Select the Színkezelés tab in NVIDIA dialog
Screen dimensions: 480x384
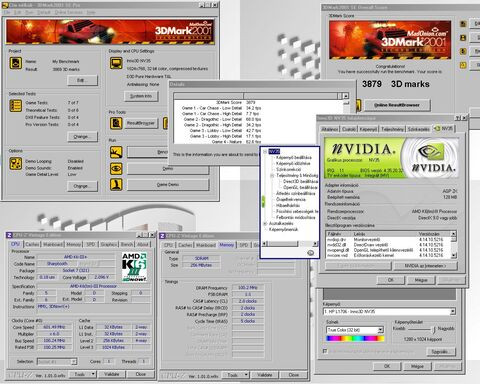coord(419,129)
